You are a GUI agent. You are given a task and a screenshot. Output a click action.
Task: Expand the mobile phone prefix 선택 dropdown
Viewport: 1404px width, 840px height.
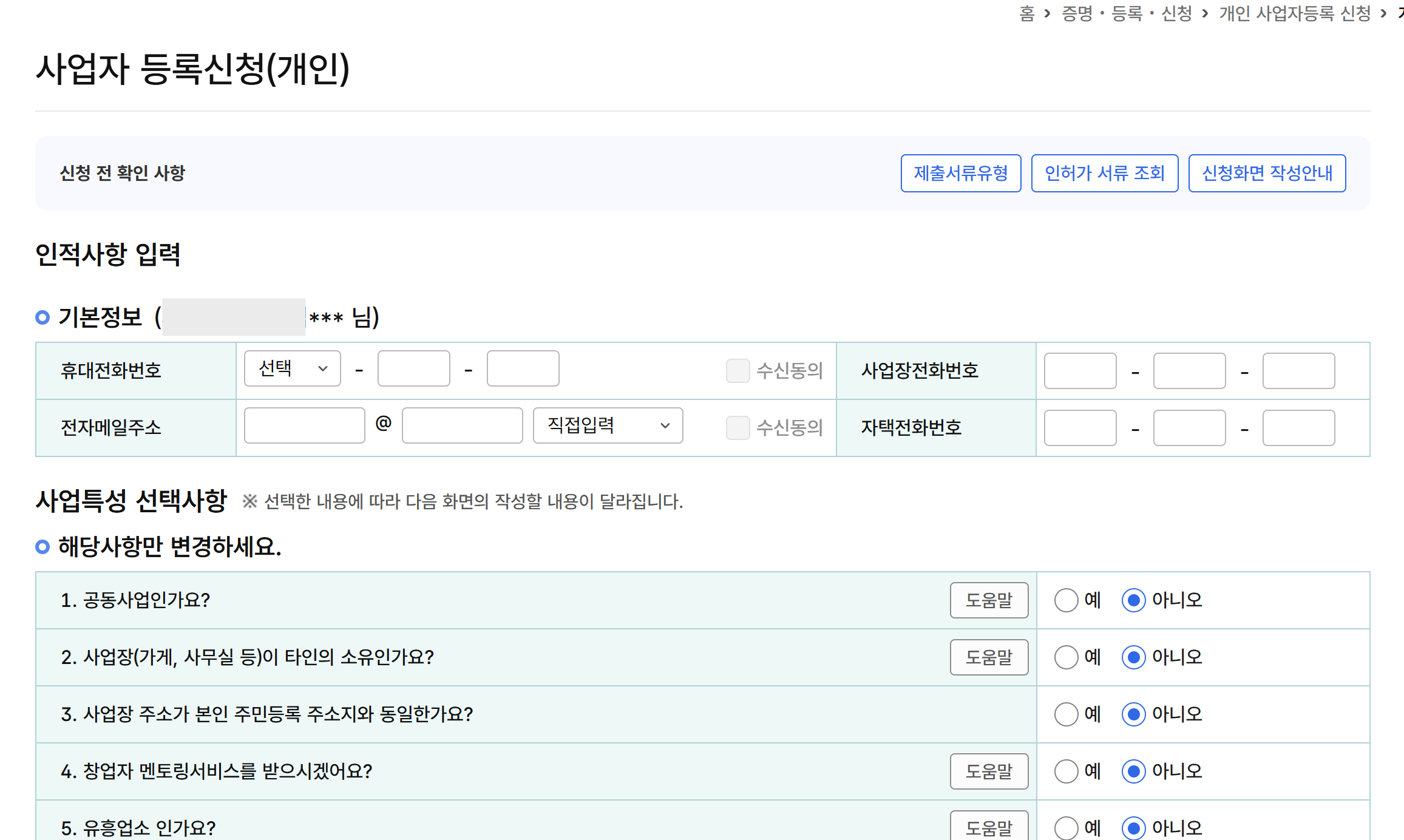[292, 368]
